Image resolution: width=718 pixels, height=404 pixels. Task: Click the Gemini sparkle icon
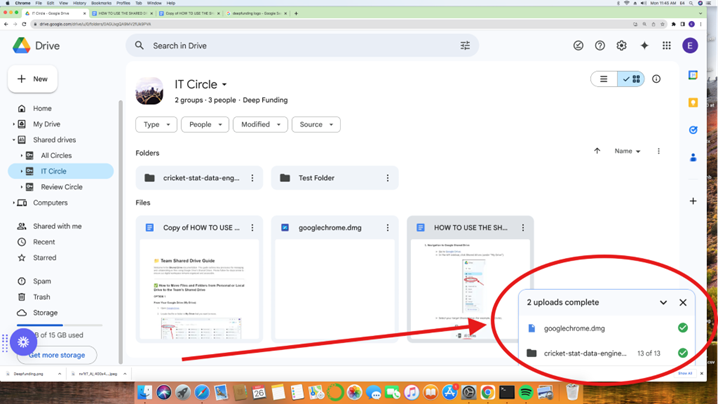(644, 46)
